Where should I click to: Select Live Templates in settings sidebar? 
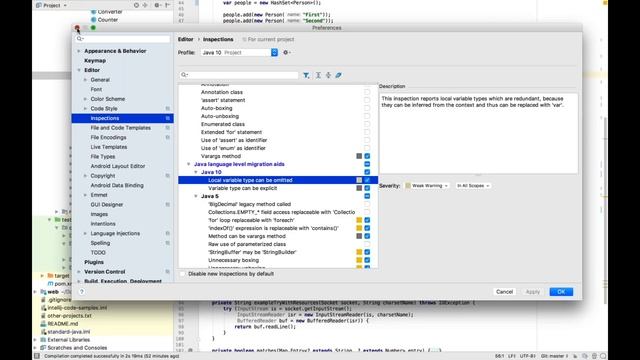tap(109, 147)
